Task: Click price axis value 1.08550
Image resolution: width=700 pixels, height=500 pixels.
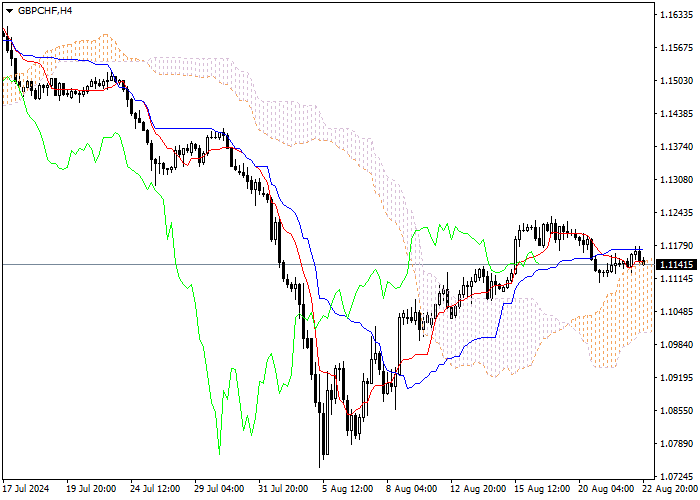Action: (x=676, y=411)
